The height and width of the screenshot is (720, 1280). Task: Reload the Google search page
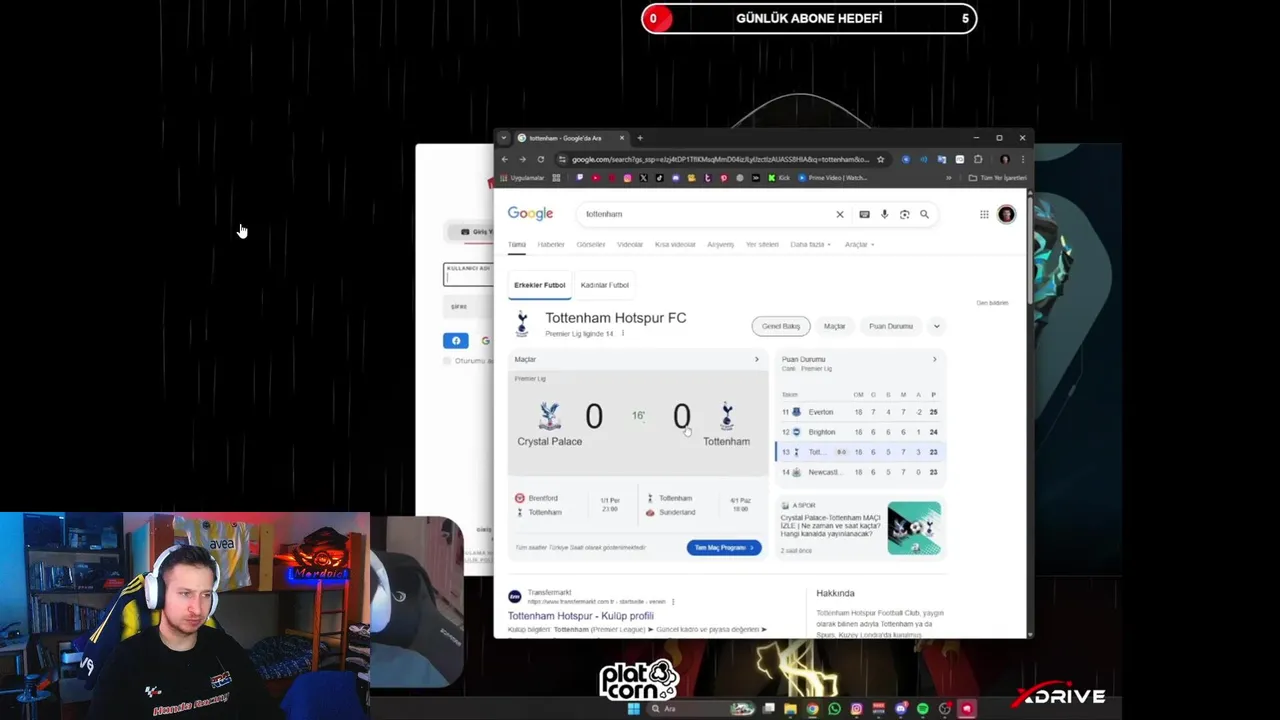click(x=541, y=159)
